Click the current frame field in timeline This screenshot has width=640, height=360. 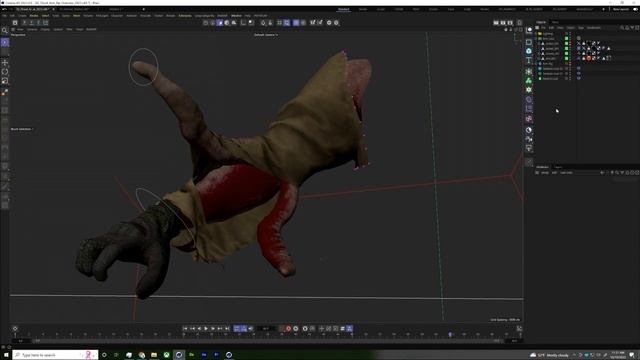[x=266, y=329]
